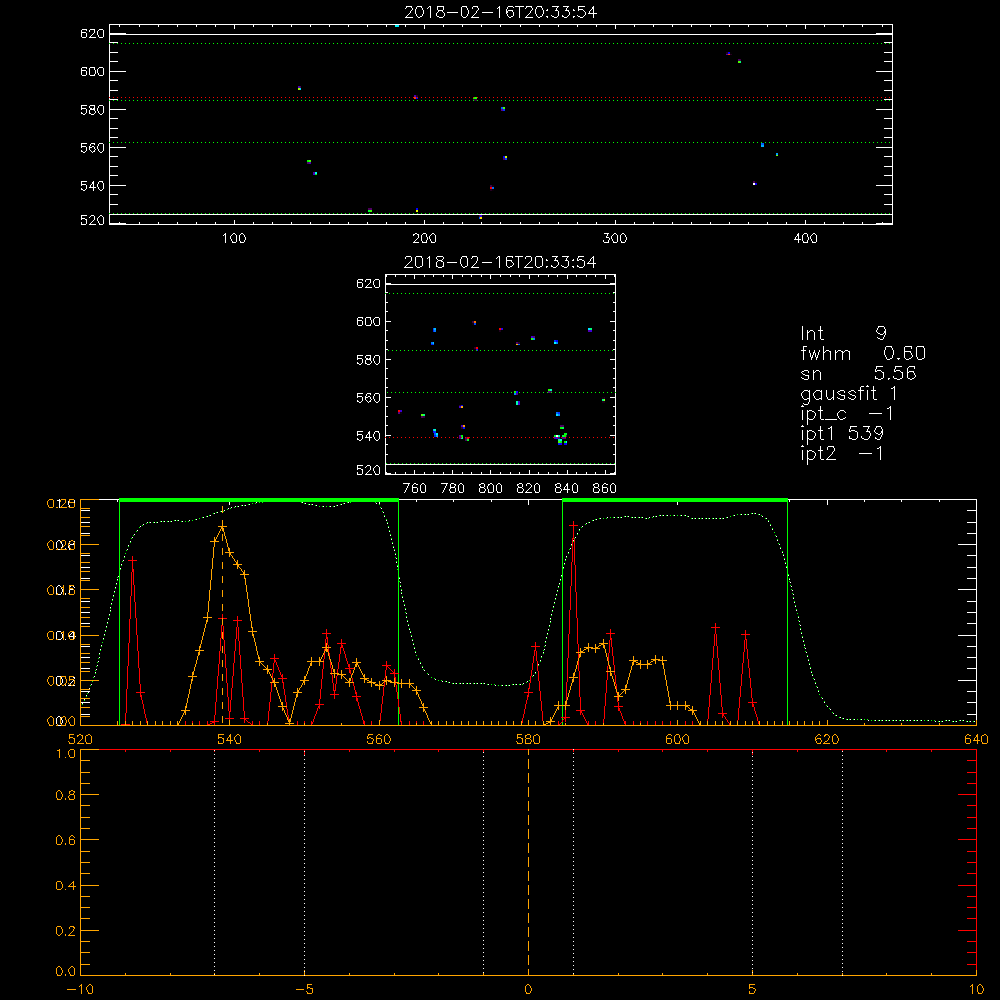
Task: Click x-axis label 300 on top plot
Action: coord(615,239)
